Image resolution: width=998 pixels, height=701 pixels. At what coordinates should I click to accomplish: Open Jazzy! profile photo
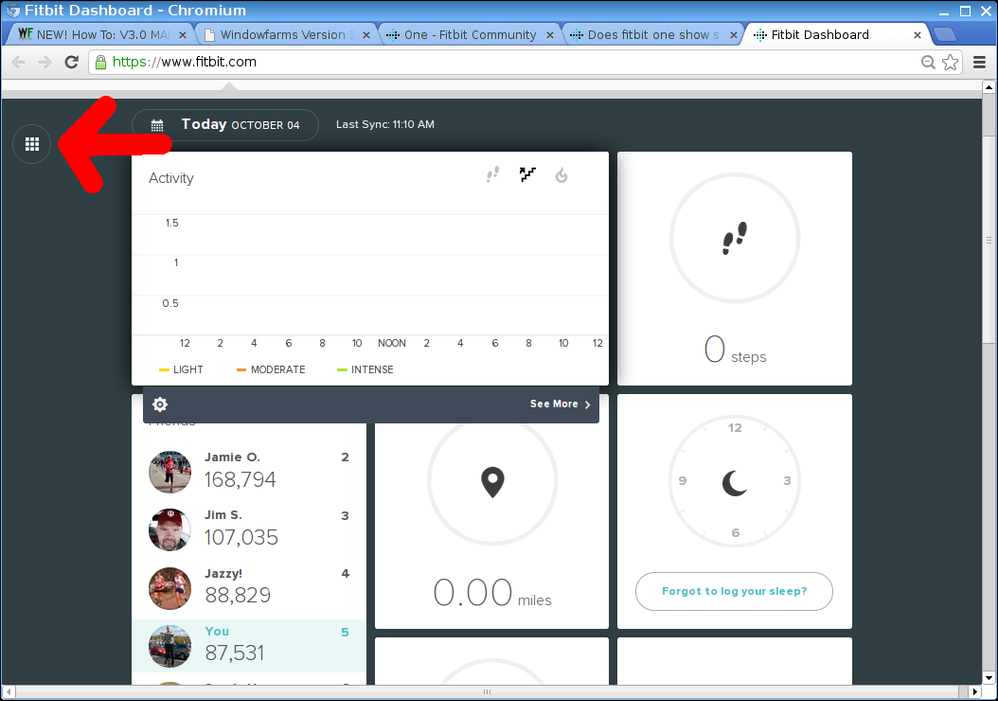(170, 588)
